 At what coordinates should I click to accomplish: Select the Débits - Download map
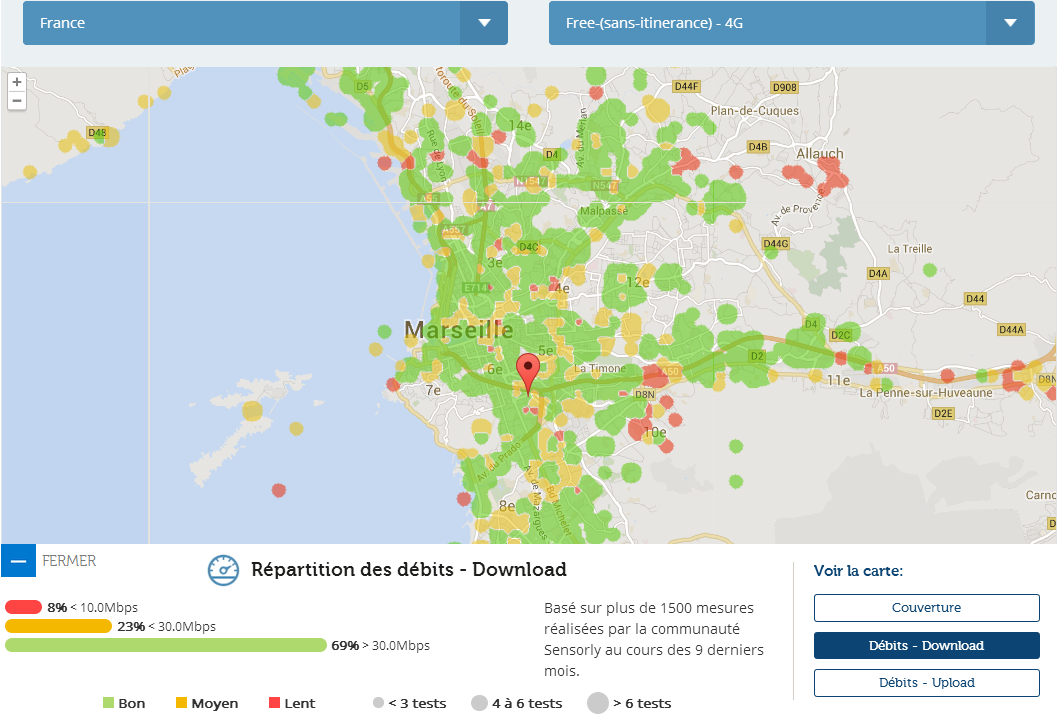[x=926, y=645]
